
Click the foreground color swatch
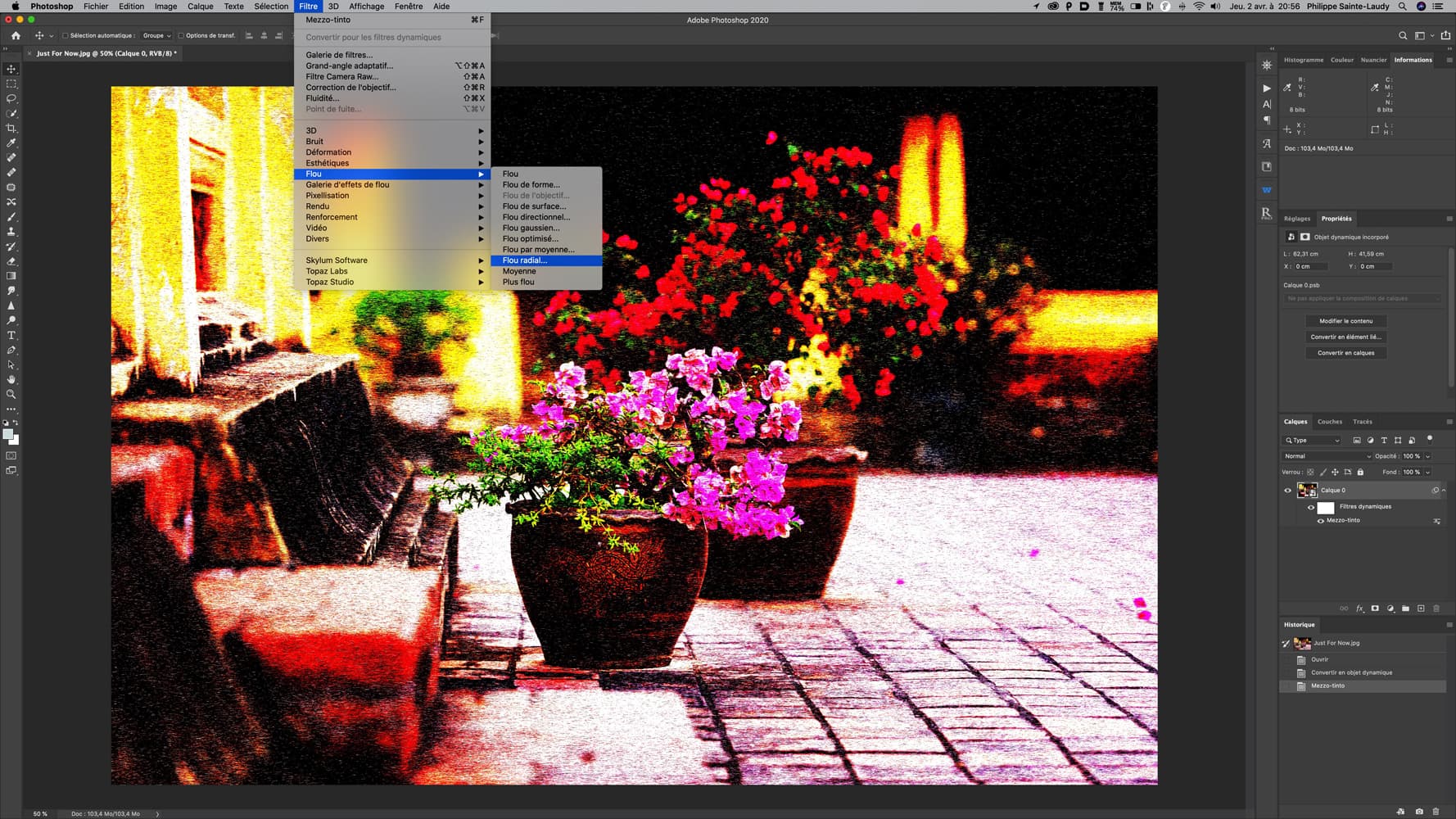[x=7, y=435]
